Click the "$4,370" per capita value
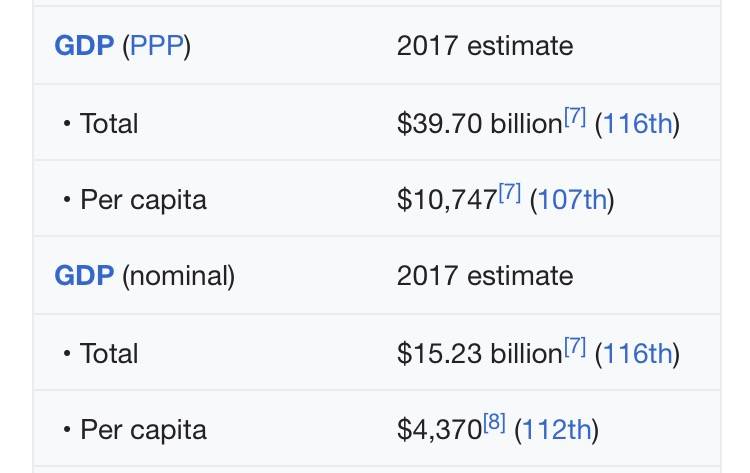The image size is (750, 473). coord(438,430)
